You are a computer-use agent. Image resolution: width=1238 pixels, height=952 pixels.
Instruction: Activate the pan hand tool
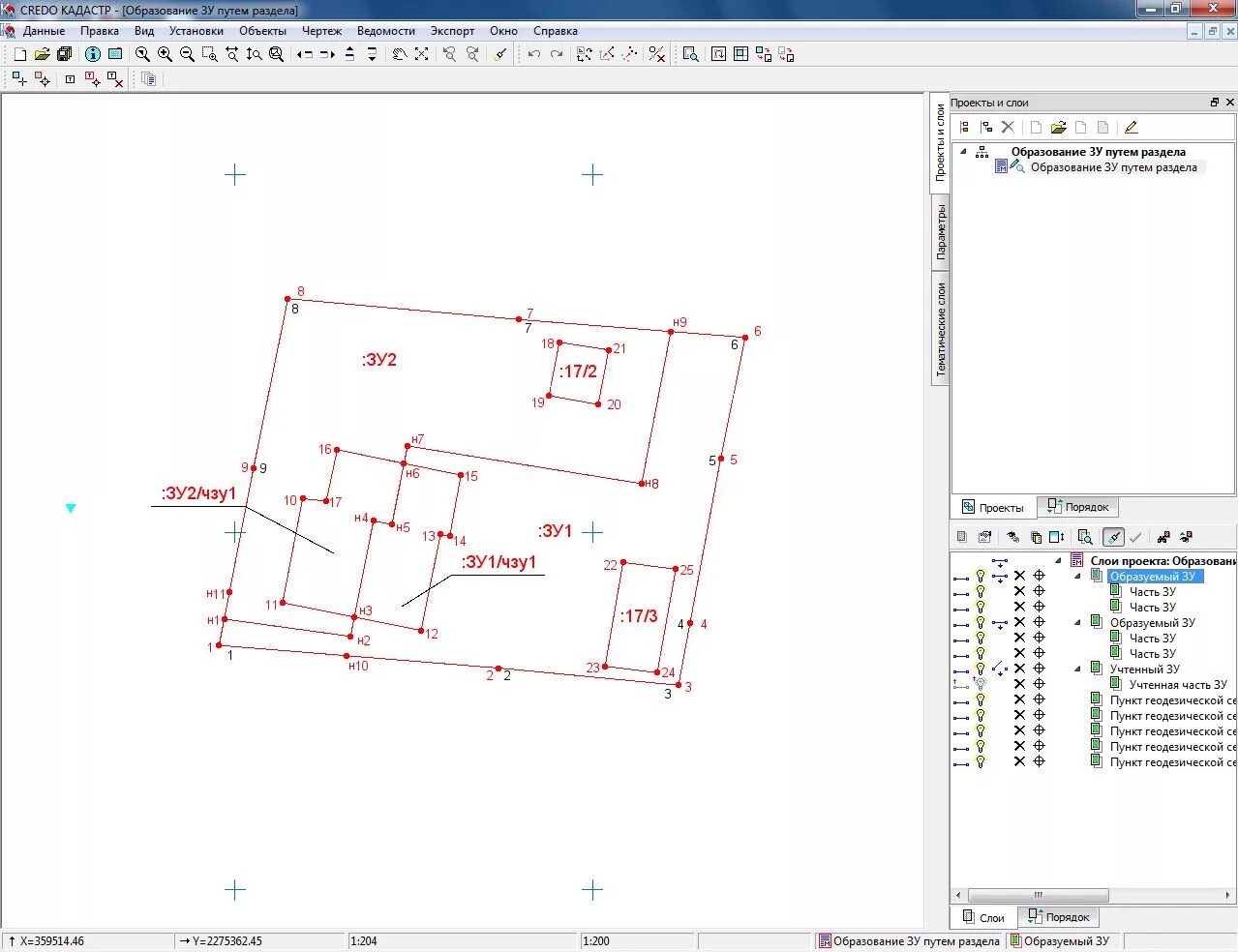coord(399,54)
